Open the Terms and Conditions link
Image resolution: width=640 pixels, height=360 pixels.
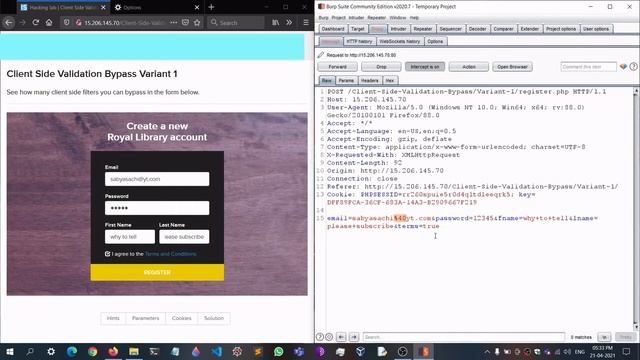(x=171, y=254)
